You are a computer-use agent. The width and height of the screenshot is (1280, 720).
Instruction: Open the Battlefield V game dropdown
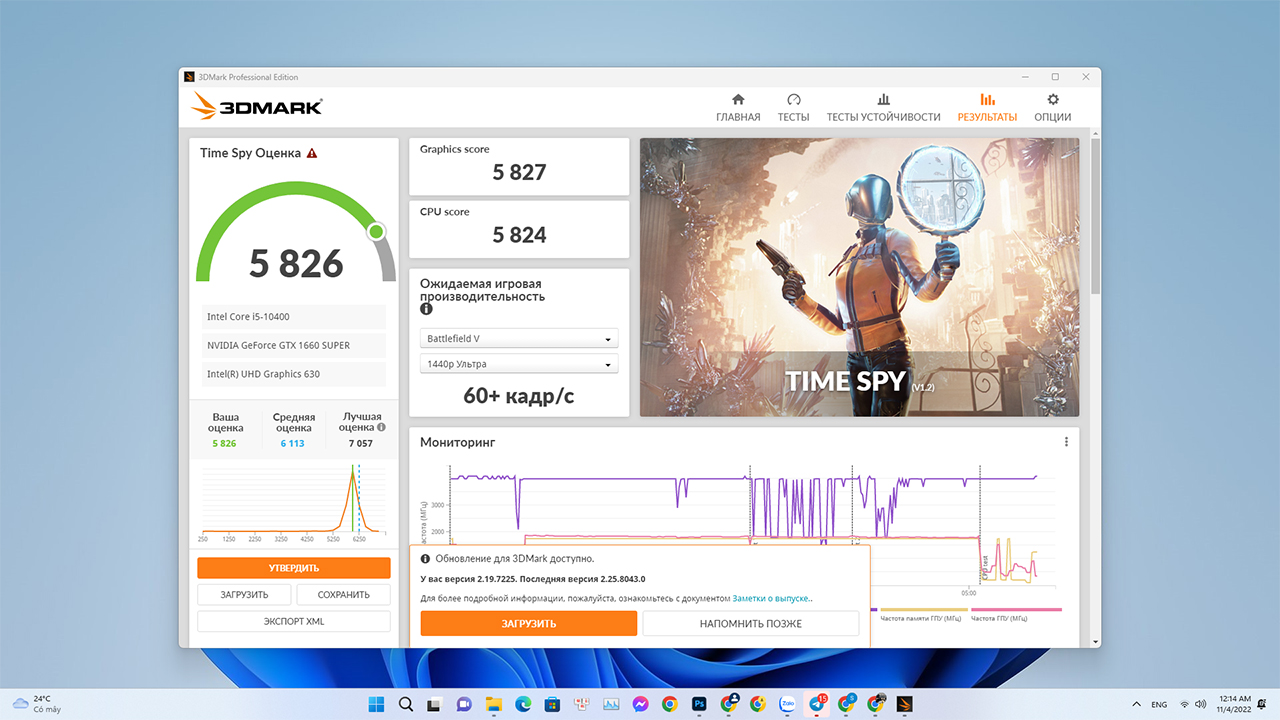[x=518, y=339]
